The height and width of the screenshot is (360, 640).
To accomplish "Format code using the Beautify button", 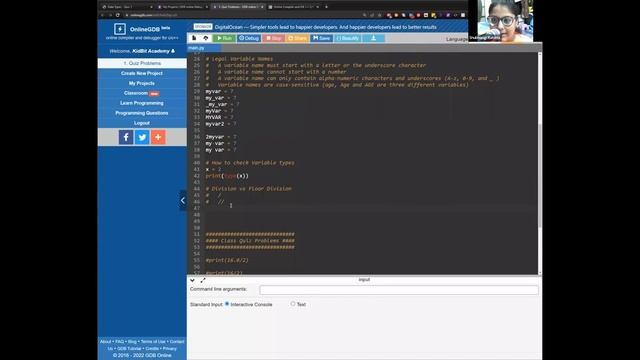I will pos(348,38).
